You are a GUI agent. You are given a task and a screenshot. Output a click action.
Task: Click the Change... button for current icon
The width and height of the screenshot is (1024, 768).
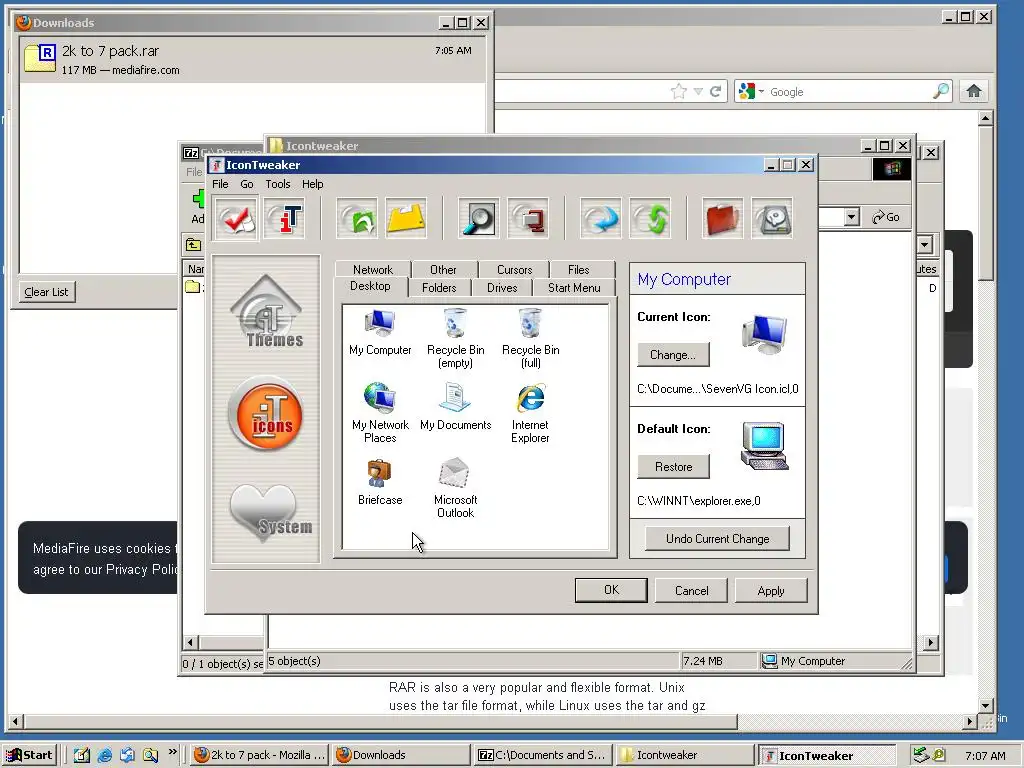tap(673, 355)
